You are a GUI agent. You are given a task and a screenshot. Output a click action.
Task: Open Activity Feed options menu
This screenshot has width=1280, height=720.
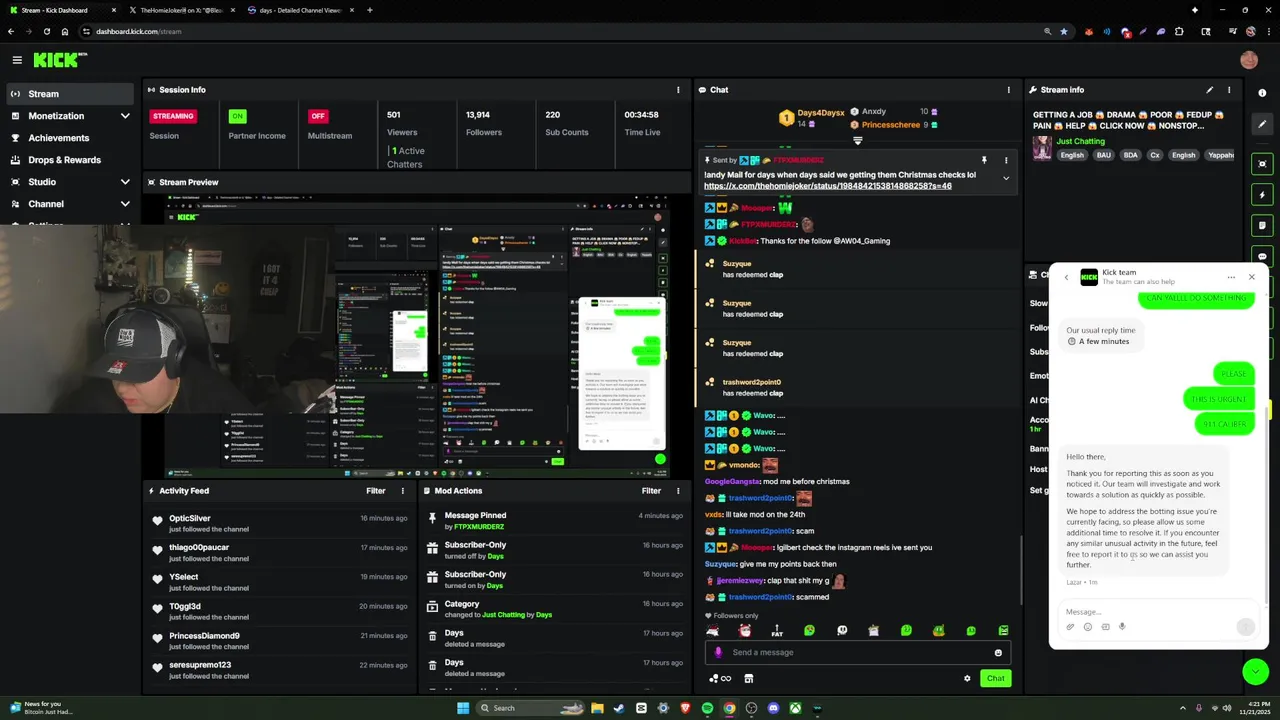point(403,491)
